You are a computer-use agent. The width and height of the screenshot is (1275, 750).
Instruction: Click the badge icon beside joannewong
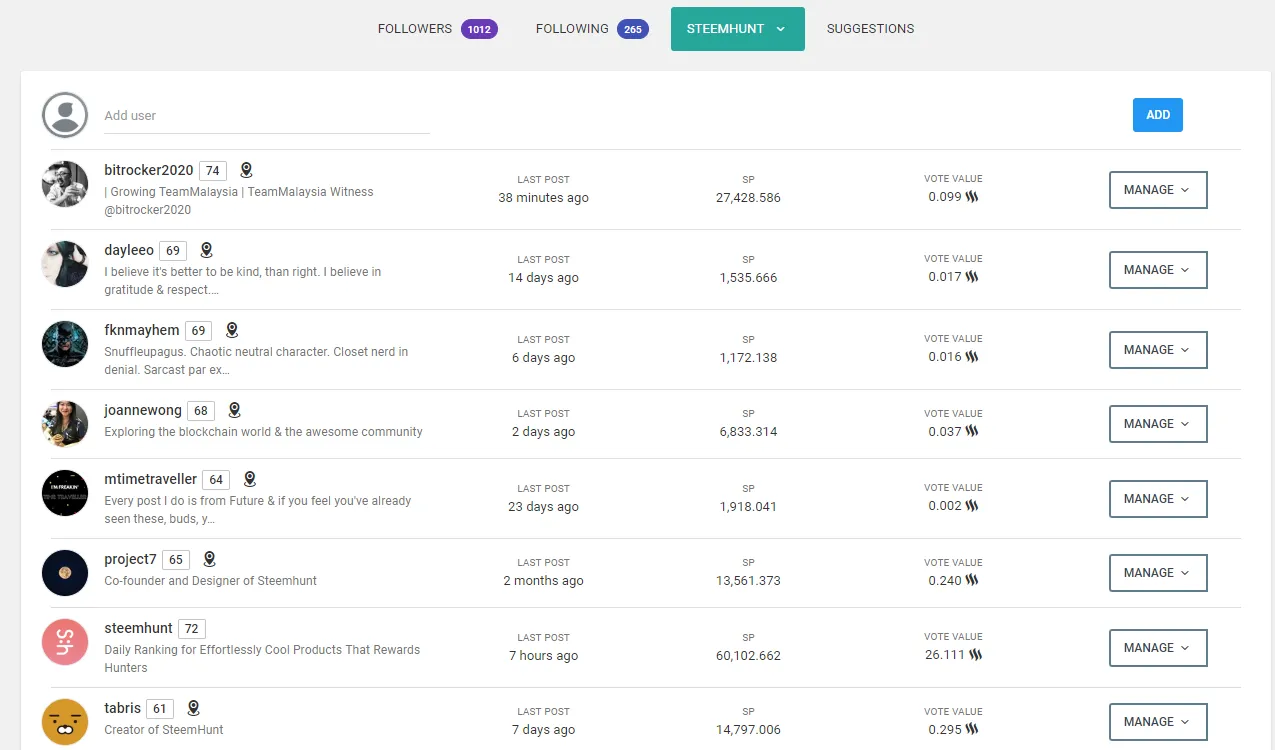click(235, 410)
